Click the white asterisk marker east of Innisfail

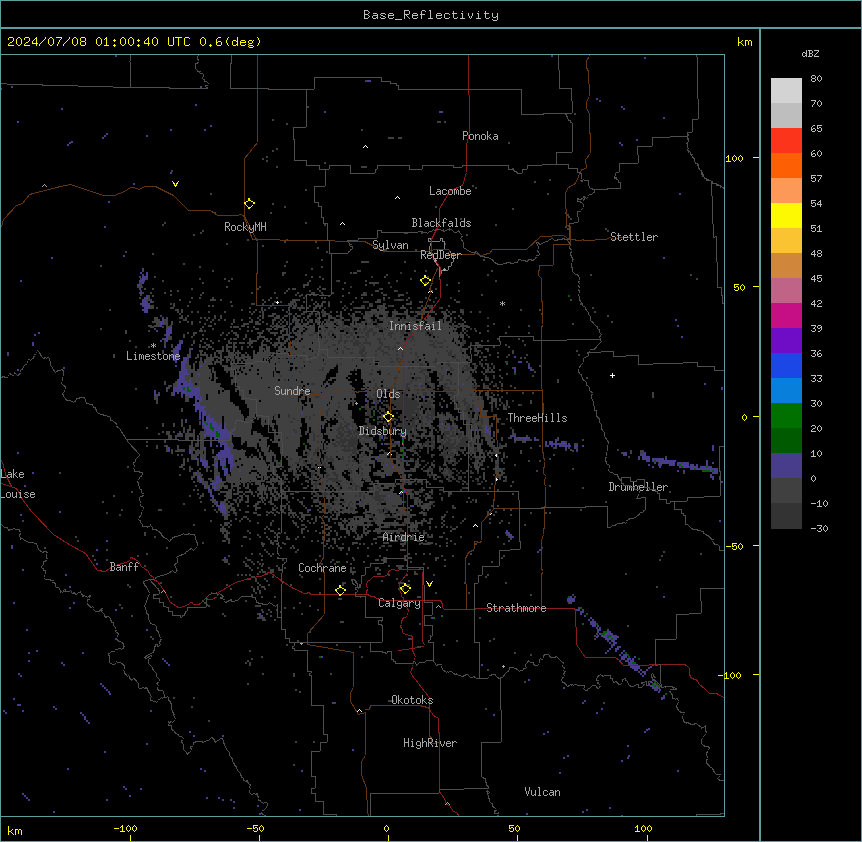502,303
